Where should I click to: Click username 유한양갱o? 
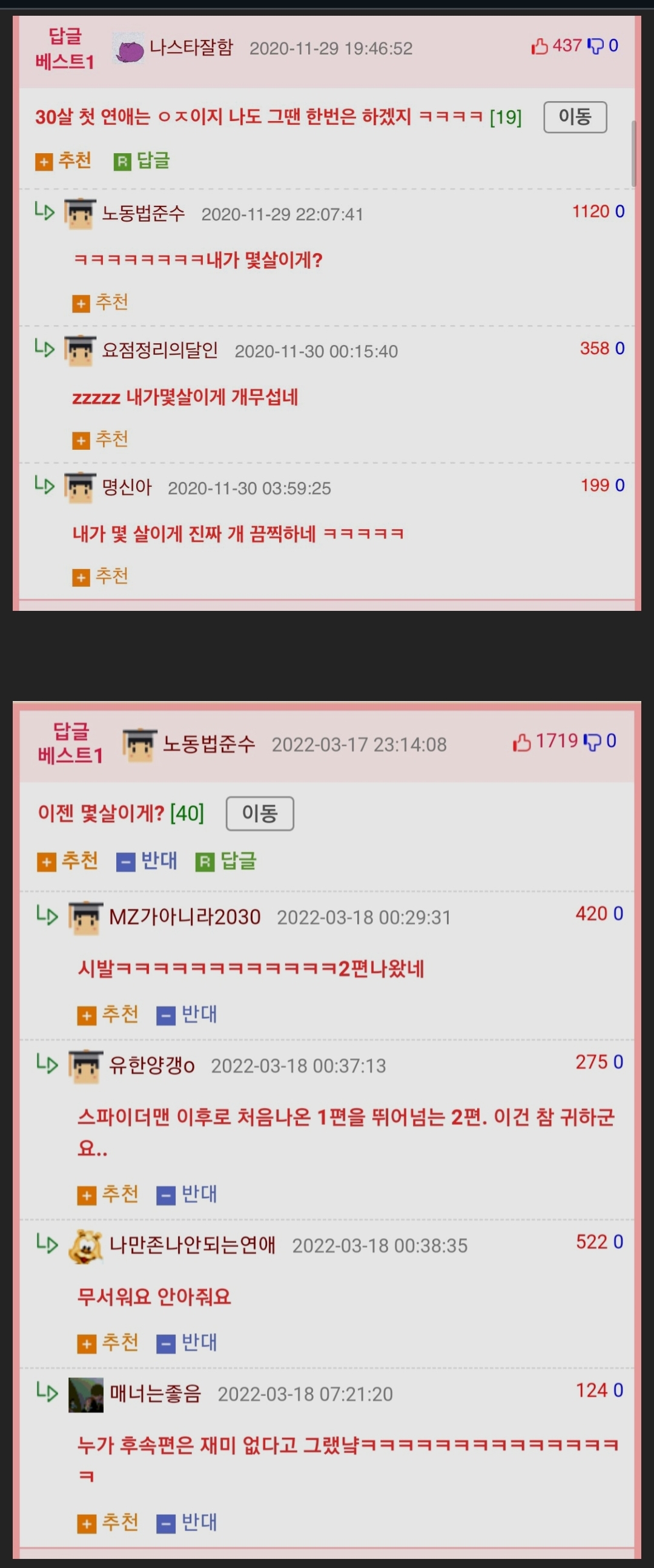(151, 1066)
